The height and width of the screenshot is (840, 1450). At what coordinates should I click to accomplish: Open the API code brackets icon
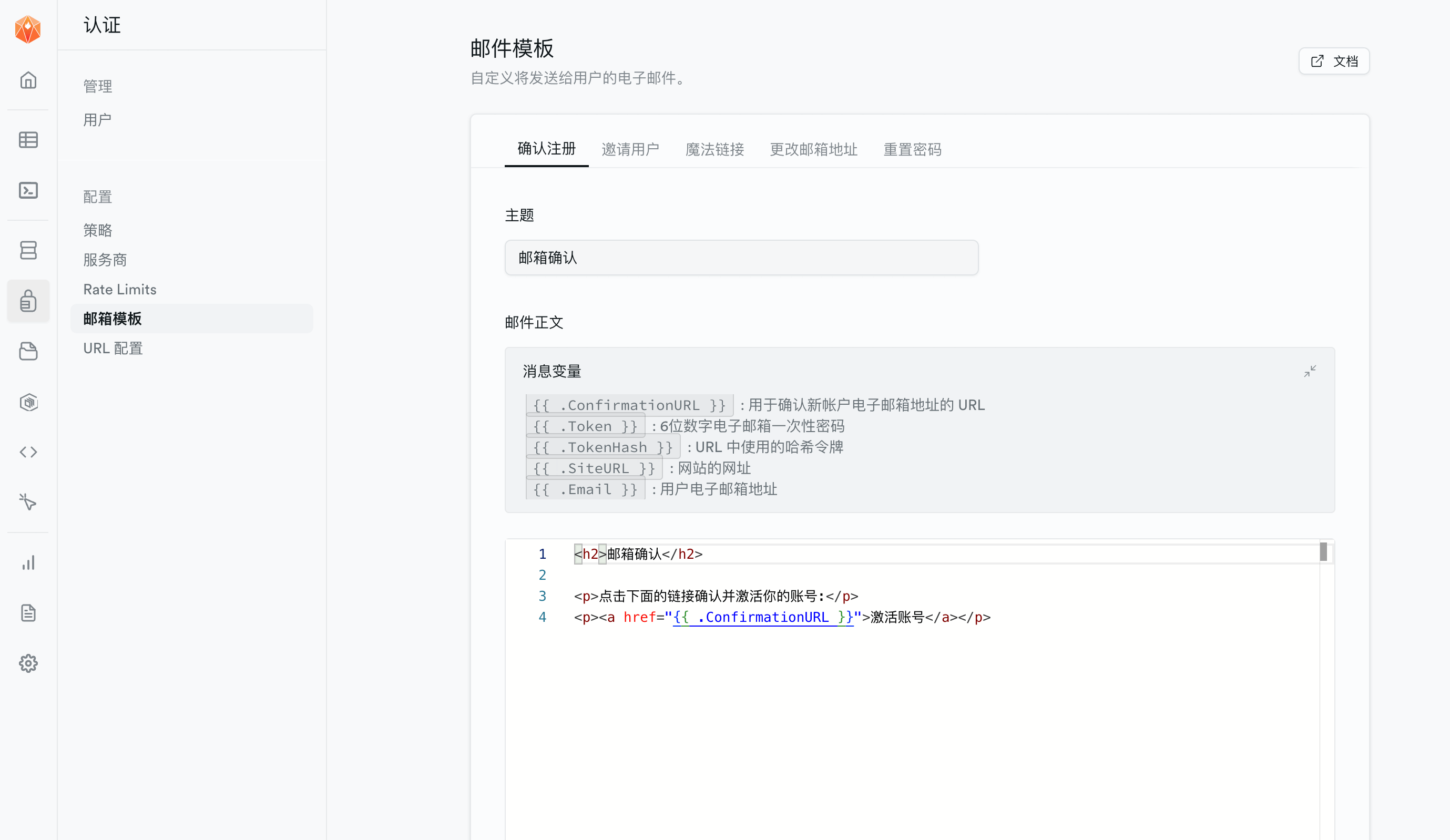pos(28,452)
